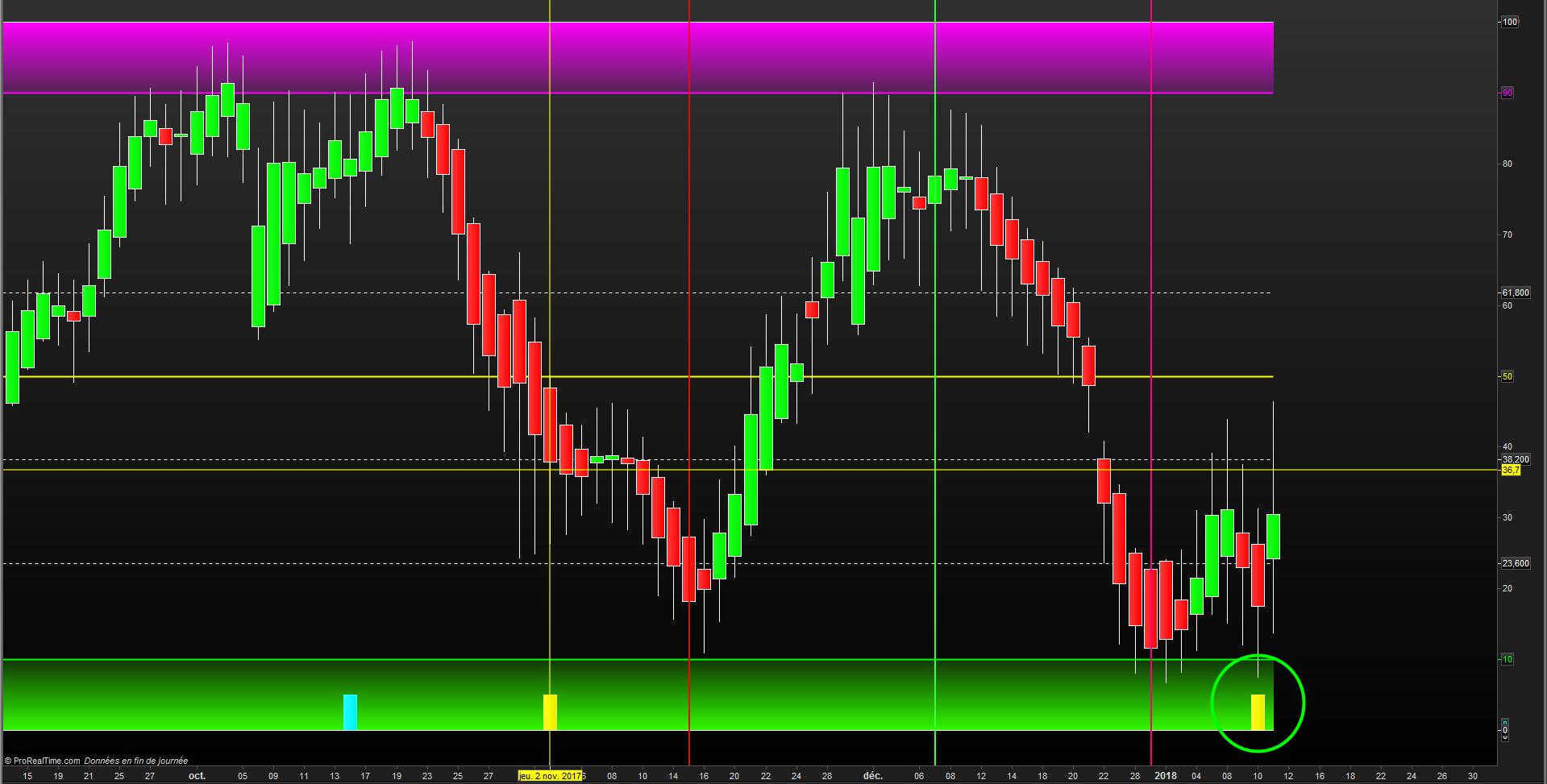Click the 80 value on the price axis
This screenshot has width=1547, height=784.
[1507, 164]
